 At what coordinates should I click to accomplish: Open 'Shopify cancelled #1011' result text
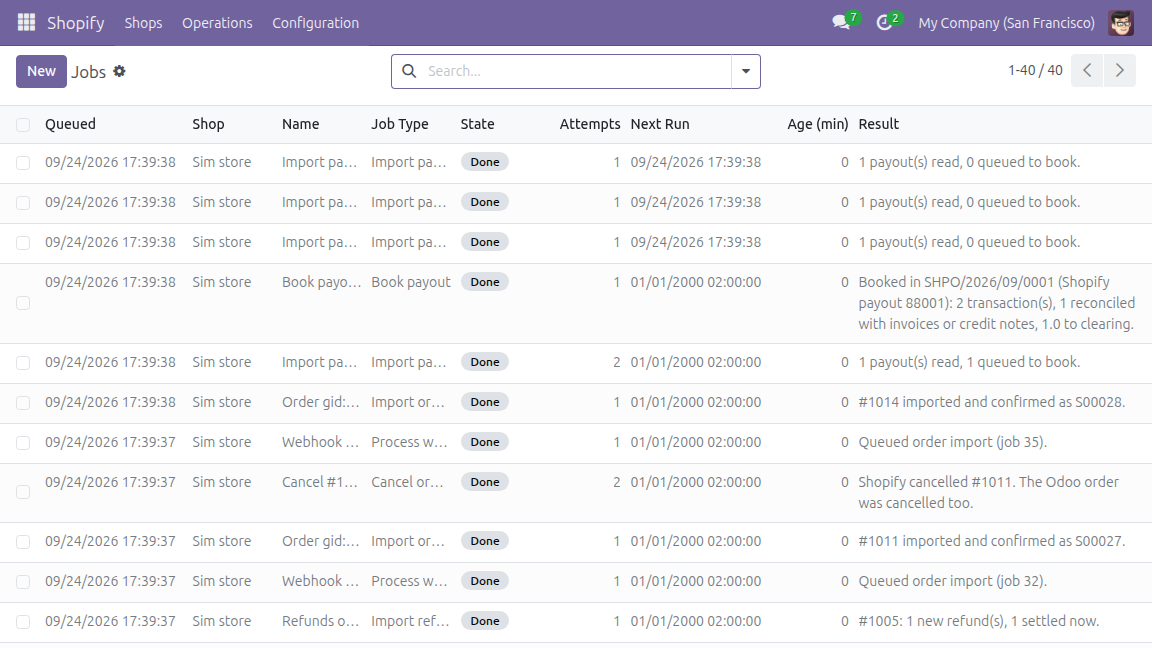pyautogui.click(x=988, y=492)
